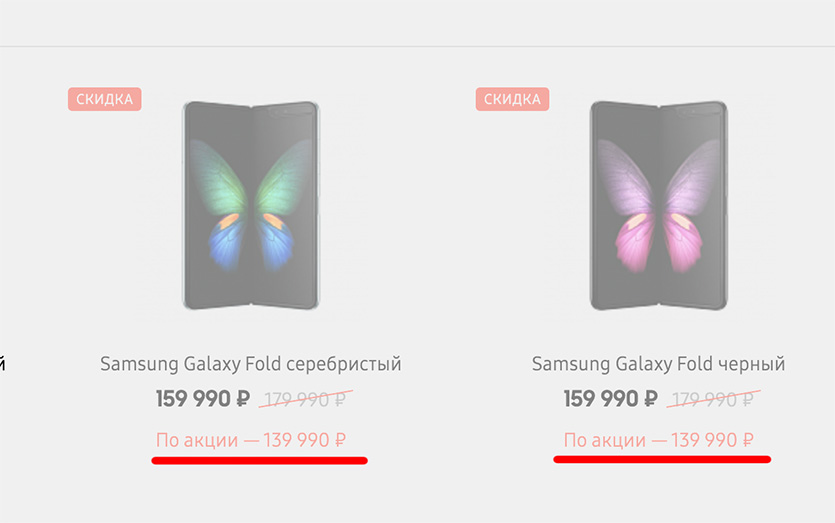Open the Samsung Galaxy Fold серебристый title
The height and width of the screenshot is (523, 835).
250,363
